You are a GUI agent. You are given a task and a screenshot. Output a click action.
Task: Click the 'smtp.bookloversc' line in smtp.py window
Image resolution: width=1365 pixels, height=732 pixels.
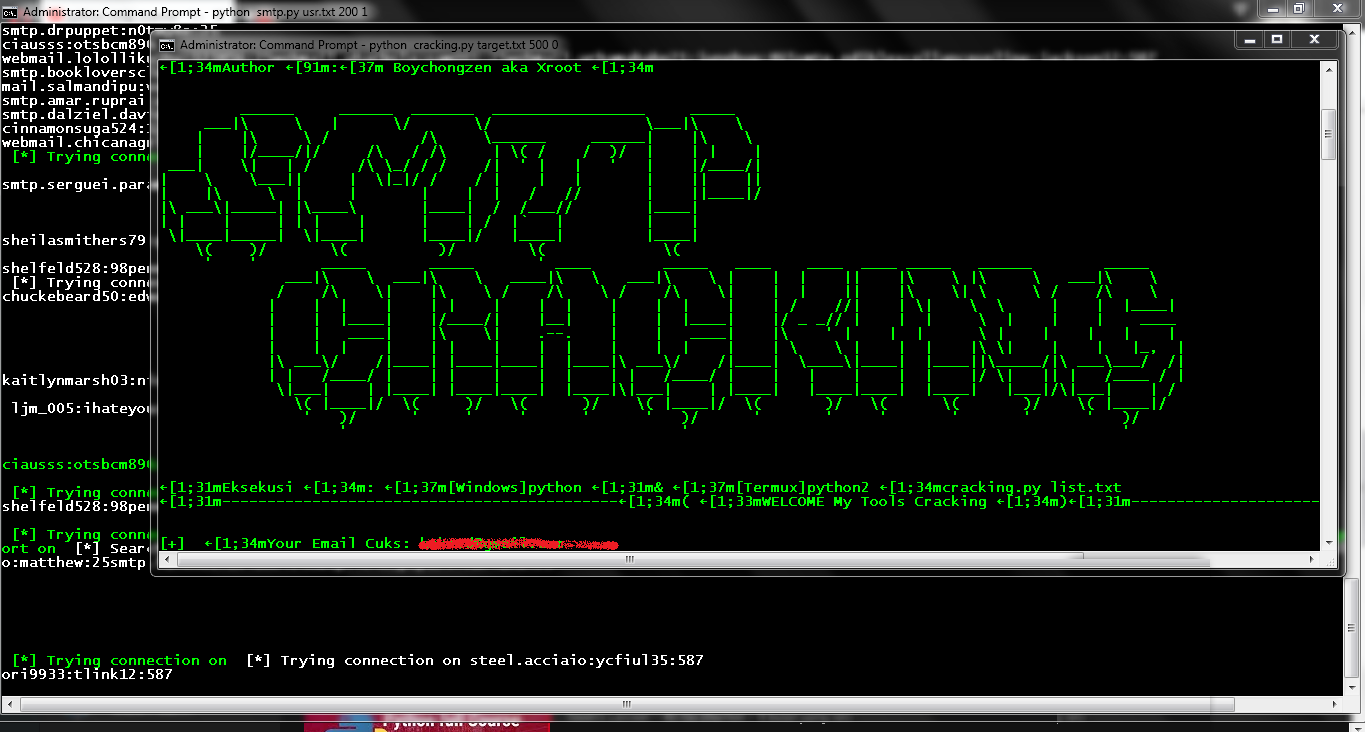tap(76, 73)
